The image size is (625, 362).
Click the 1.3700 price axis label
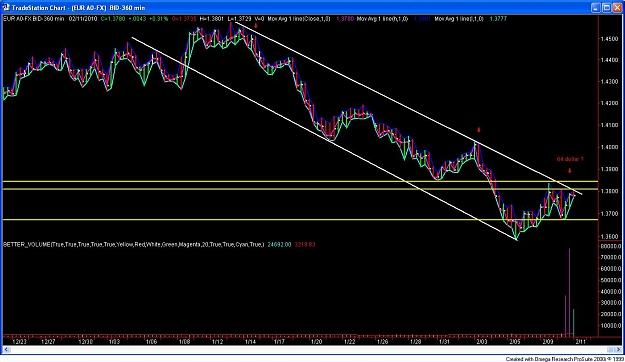pyautogui.click(x=609, y=214)
